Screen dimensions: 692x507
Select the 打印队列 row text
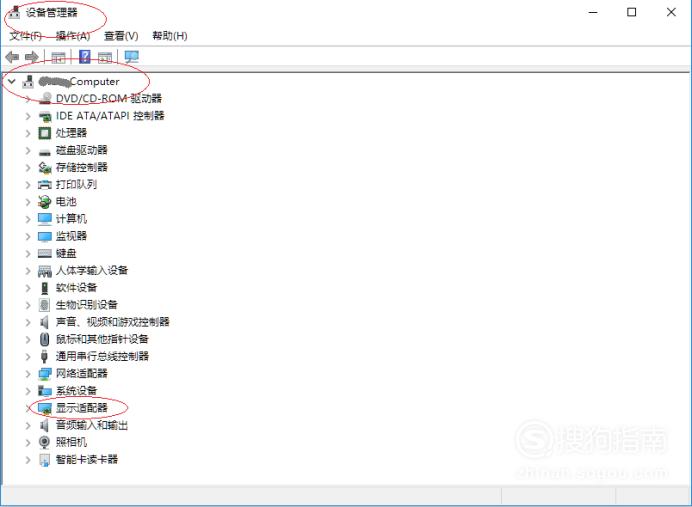point(76,184)
